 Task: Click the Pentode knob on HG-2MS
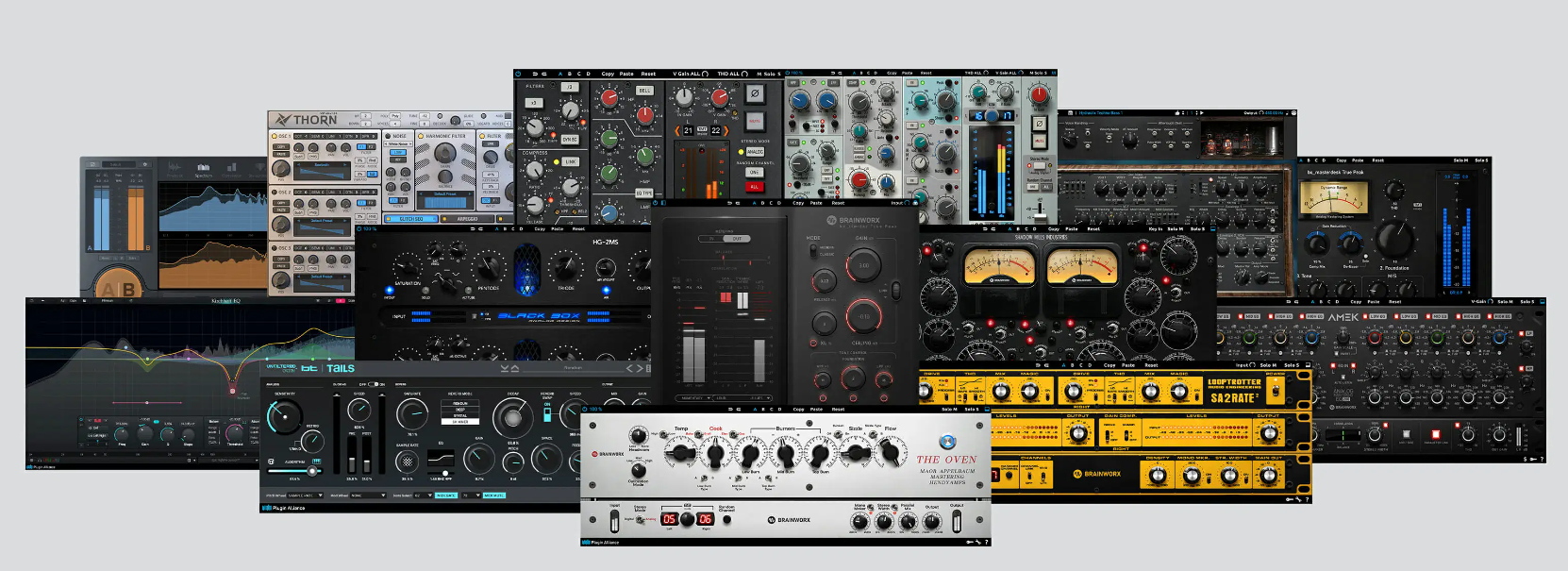pos(489,267)
